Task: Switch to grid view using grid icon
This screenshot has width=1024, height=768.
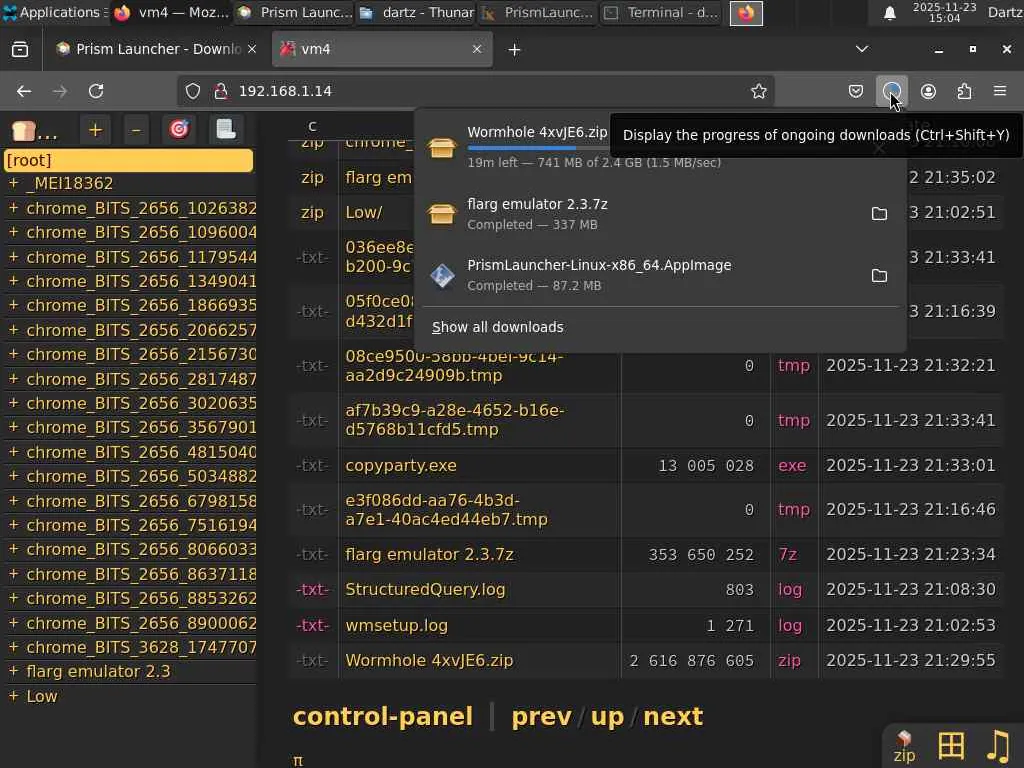Action: coord(951,746)
